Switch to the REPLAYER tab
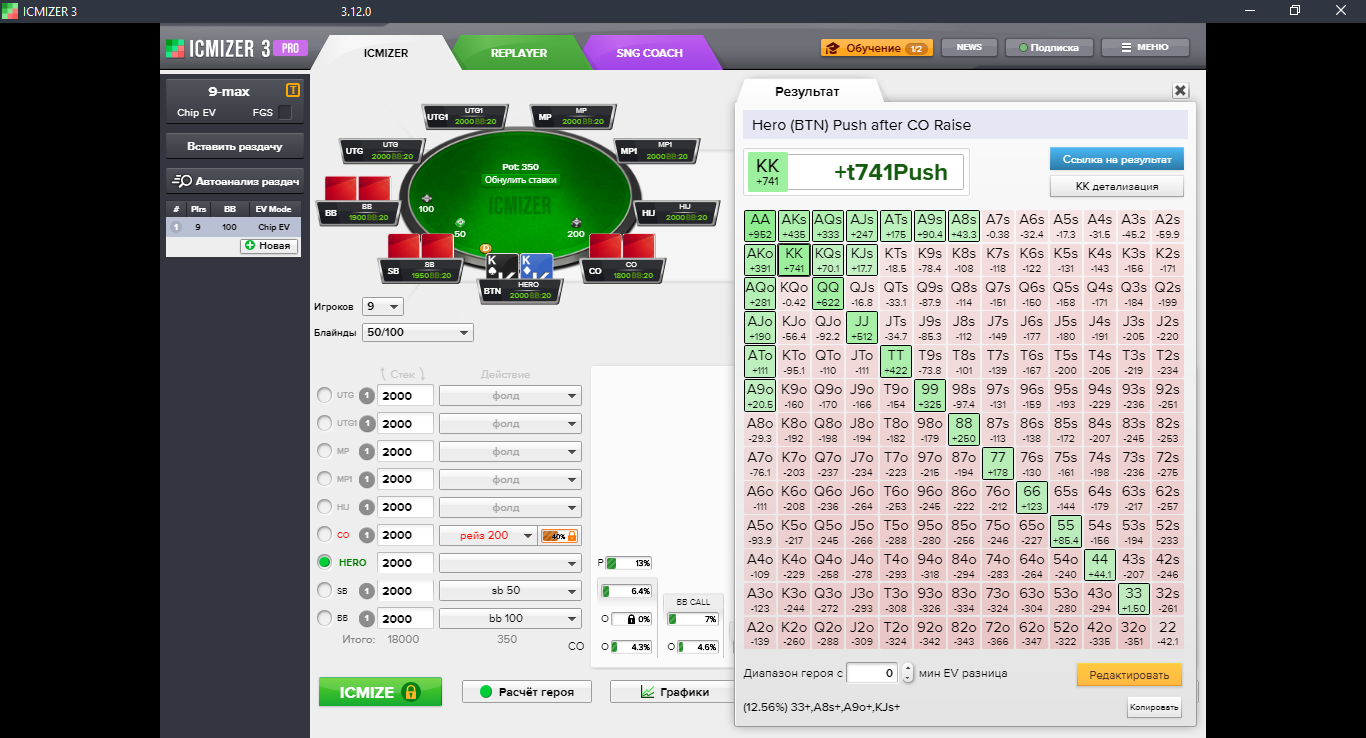The width and height of the screenshot is (1366, 738). [518, 53]
